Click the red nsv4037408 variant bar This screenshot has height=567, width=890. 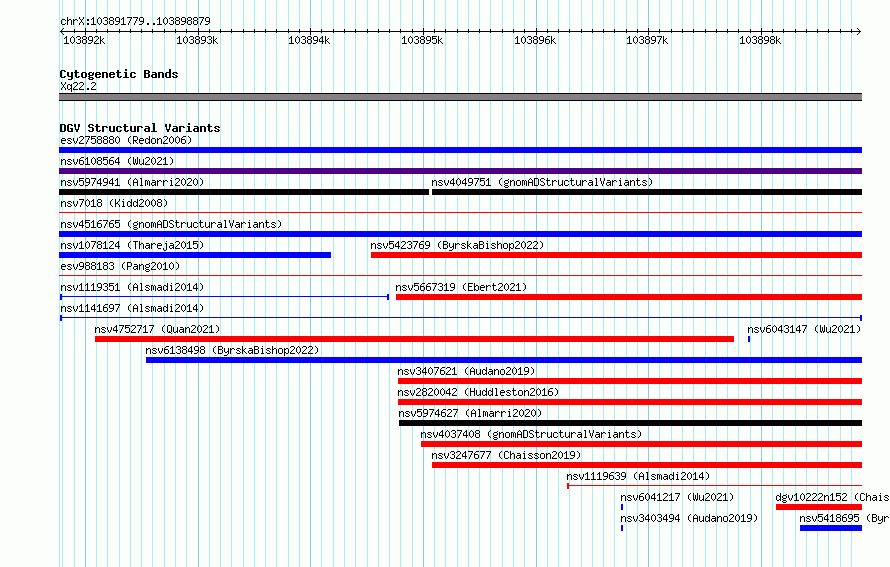coord(641,444)
